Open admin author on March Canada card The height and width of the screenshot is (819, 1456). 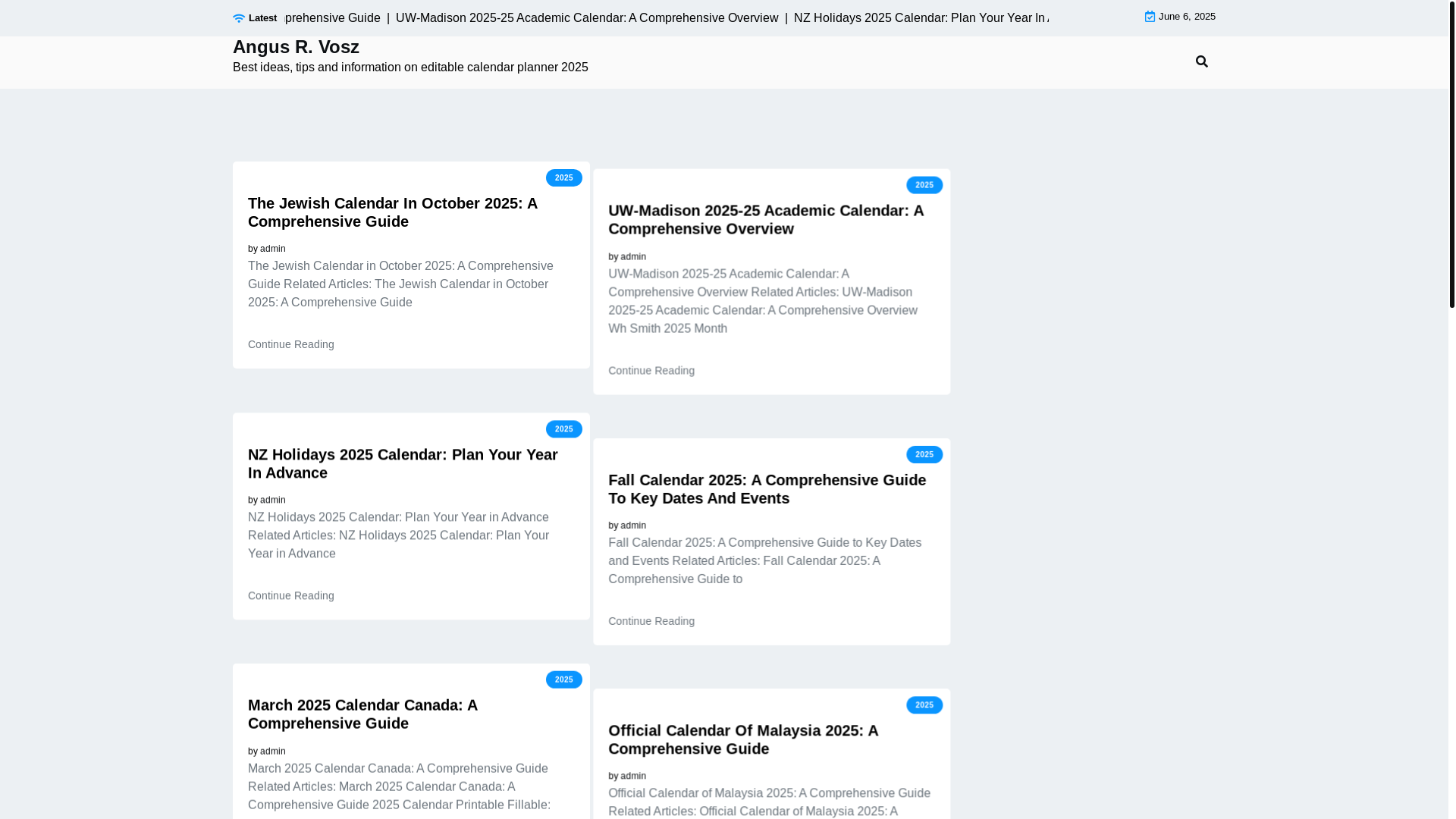[x=273, y=751]
